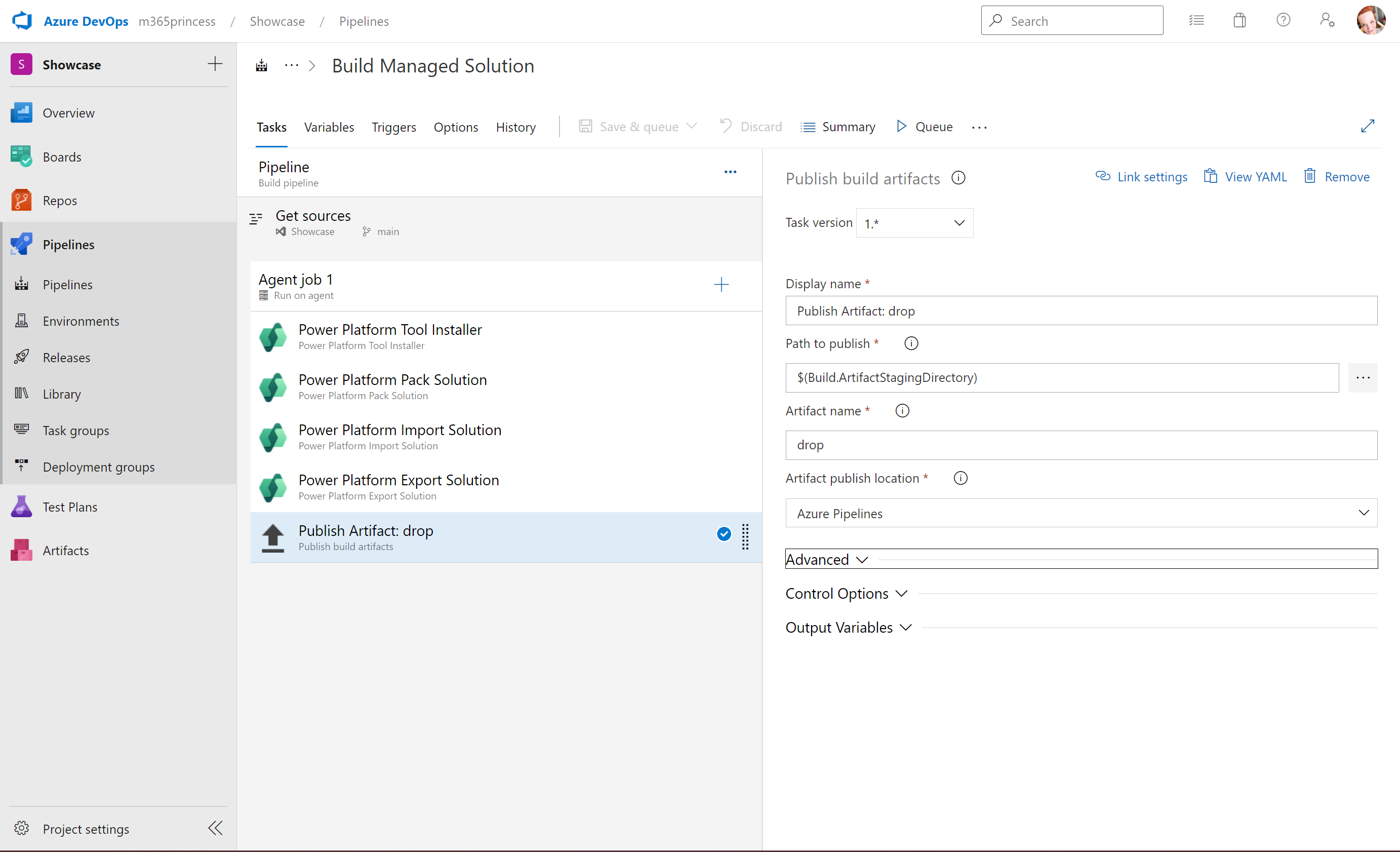This screenshot has width=1400, height=852.
Task: Open the toolbar more actions ellipsis
Action: point(979,127)
